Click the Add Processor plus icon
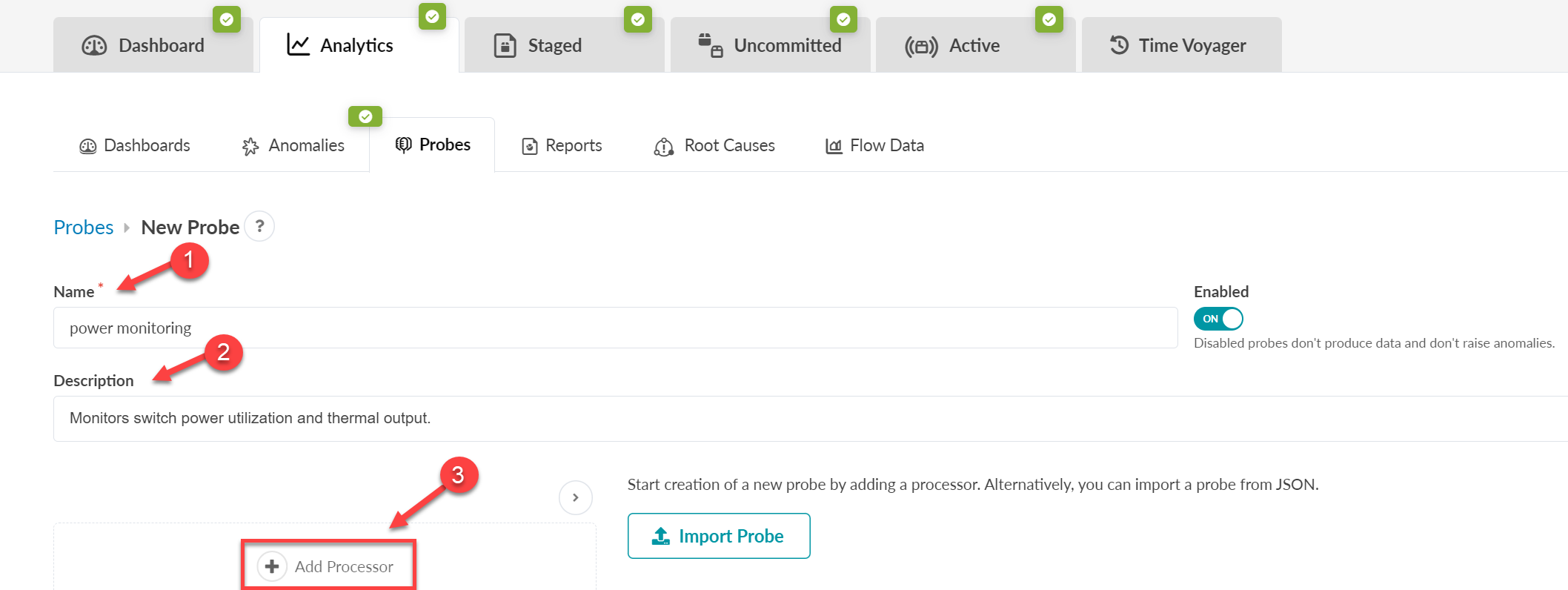 (x=272, y=566)
